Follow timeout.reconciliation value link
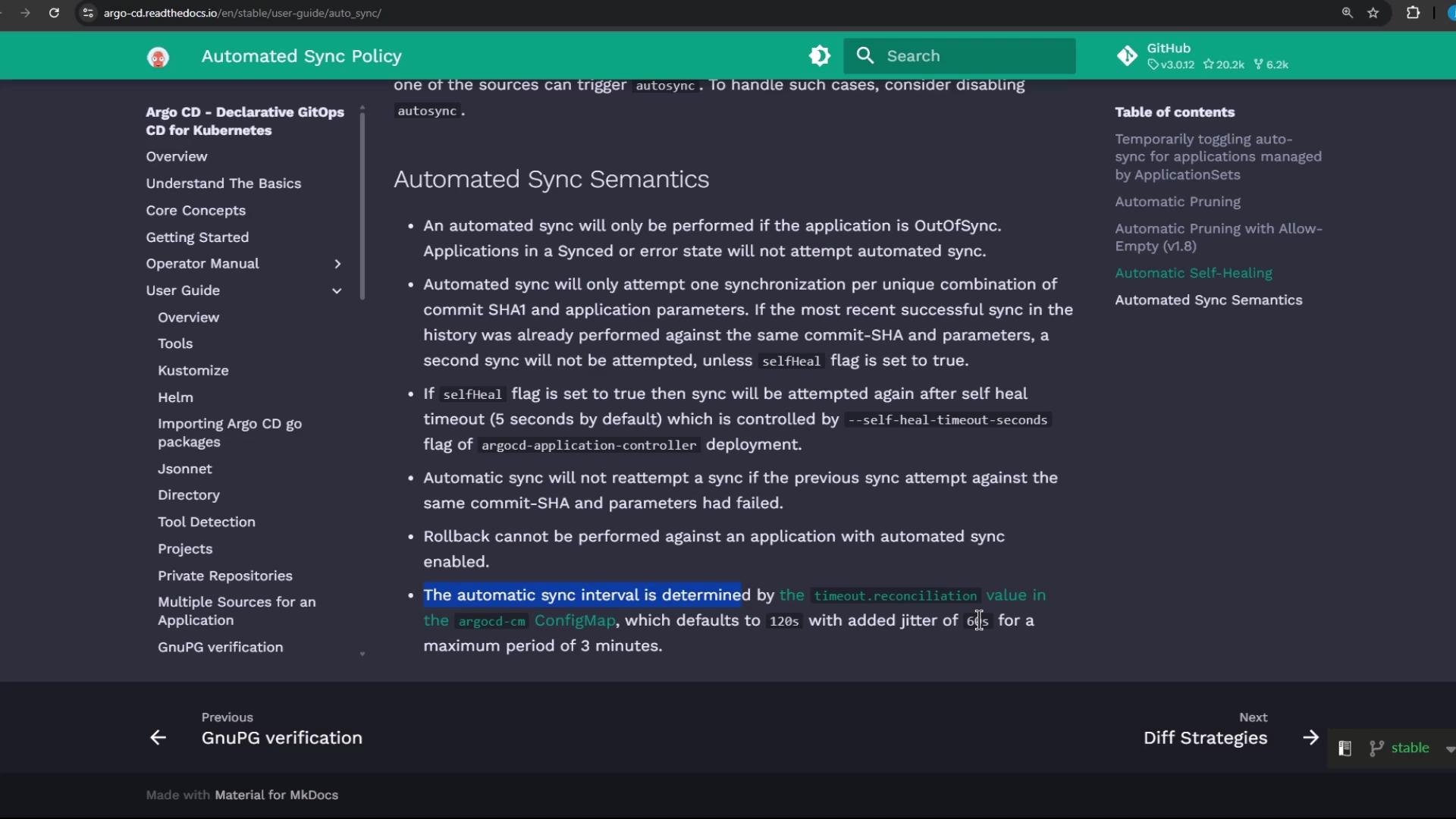This screenshot has height=819, width=1456. pos(913,596)
